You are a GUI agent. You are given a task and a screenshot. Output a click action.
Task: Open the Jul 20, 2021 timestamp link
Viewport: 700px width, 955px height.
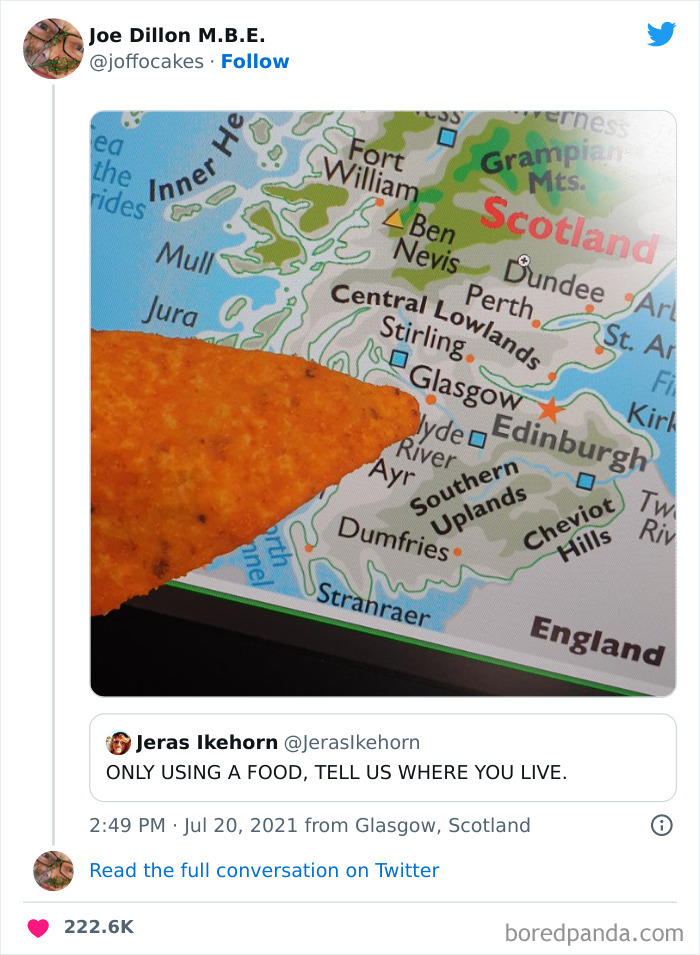click(231, 825)
